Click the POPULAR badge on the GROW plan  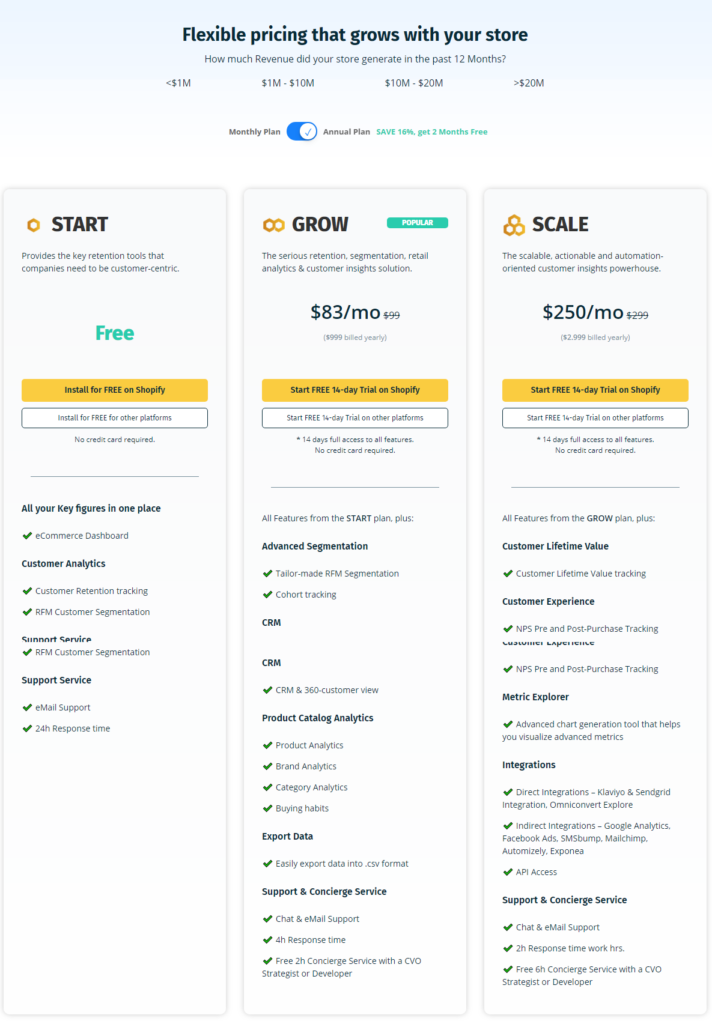point(417,222)
